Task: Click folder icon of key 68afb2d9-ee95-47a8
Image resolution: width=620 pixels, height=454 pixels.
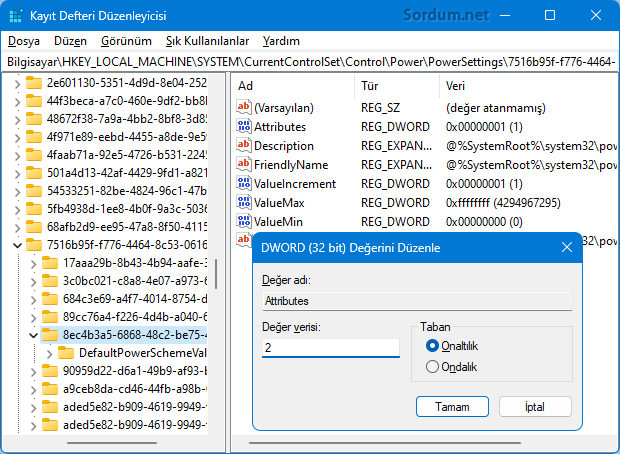Action: (34, 227)
